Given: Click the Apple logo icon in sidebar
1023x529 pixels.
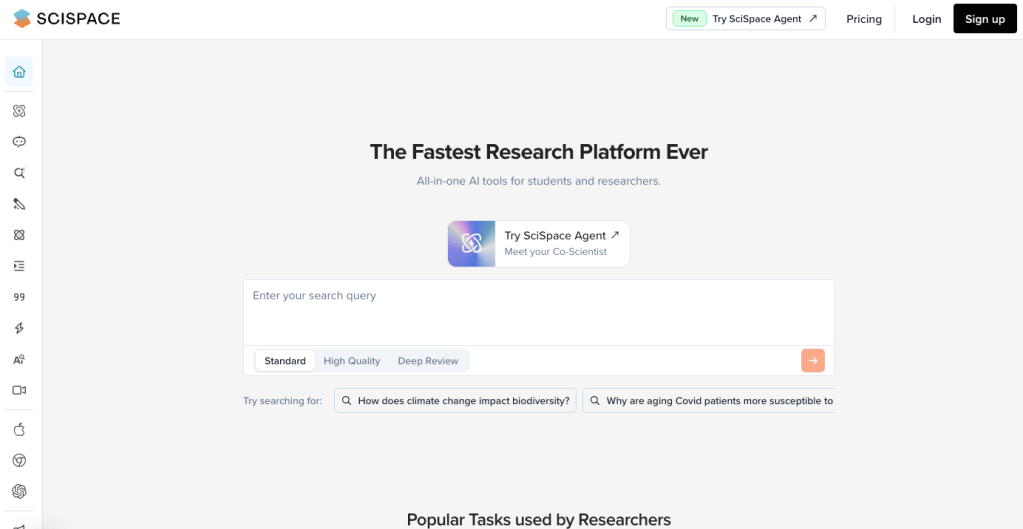Looking at the screenshot, I should [19, 429].
